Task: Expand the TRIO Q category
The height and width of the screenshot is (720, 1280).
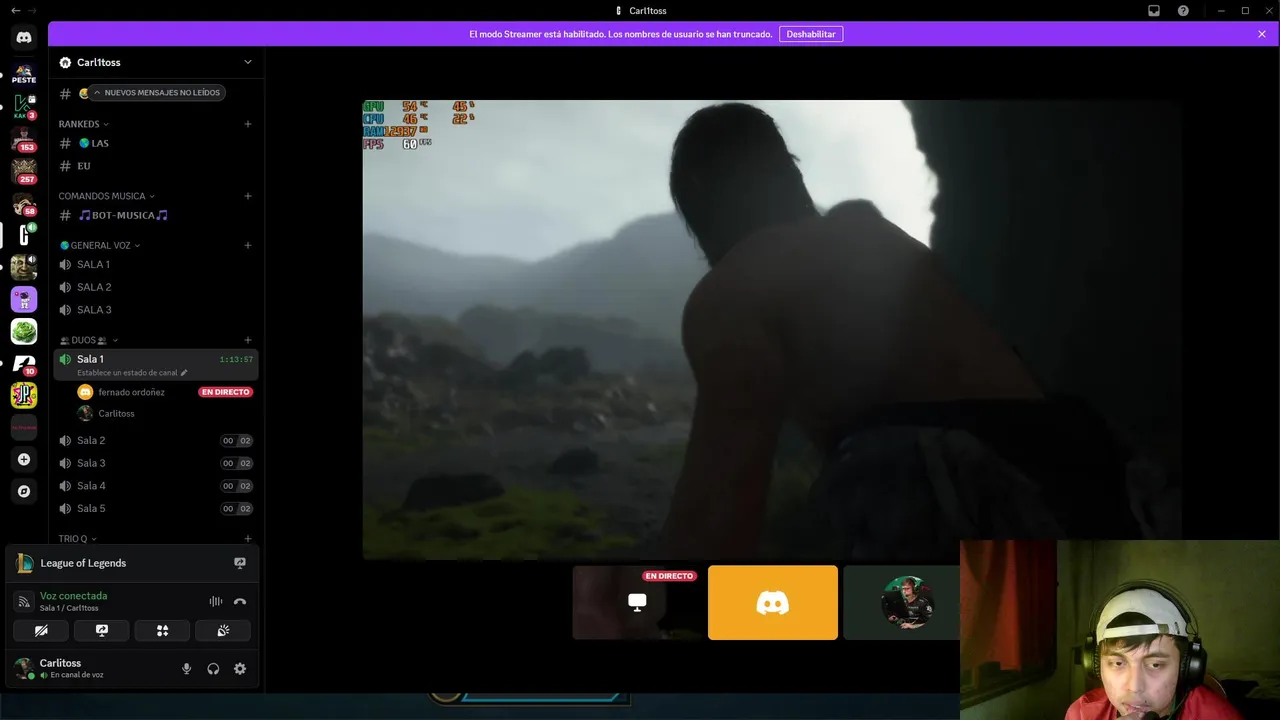Action: [78, 539]
